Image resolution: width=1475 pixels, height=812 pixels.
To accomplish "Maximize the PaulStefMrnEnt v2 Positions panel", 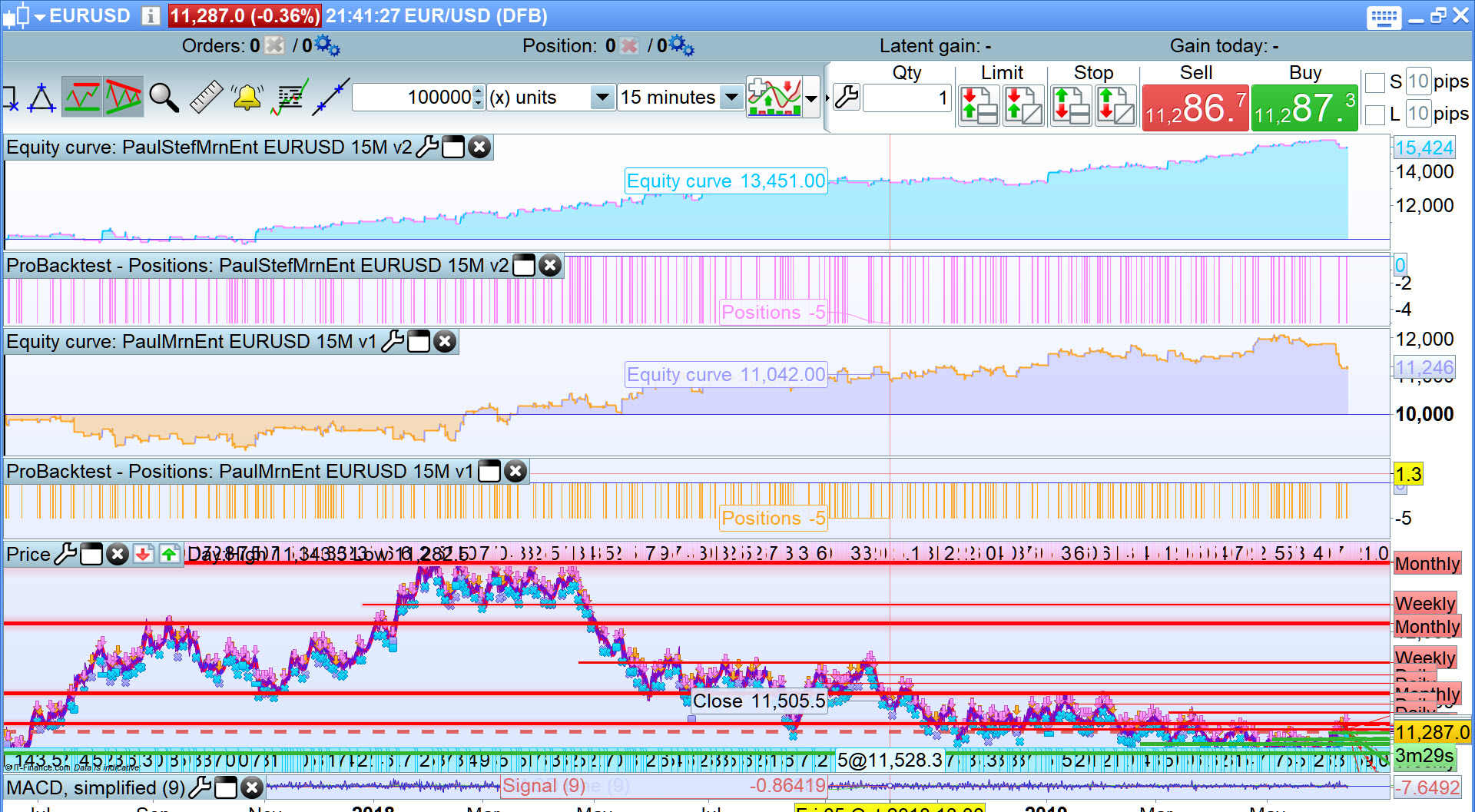I will 524,265.
